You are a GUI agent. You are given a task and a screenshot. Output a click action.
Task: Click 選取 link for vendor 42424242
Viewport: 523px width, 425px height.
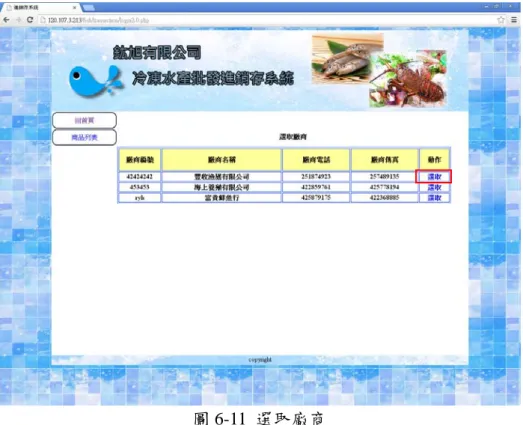pyautogui.click(x=434, y=176)
